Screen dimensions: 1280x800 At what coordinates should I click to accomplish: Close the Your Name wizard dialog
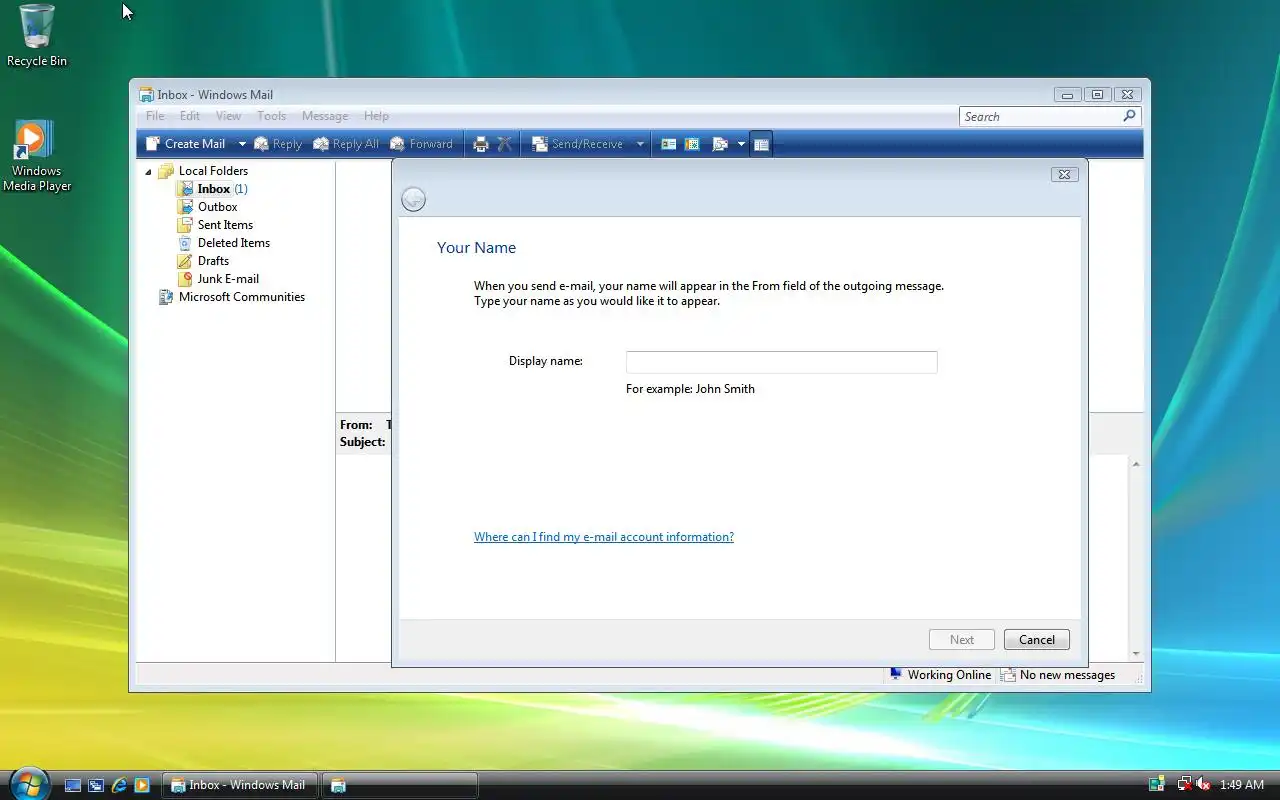(1064, 174)
